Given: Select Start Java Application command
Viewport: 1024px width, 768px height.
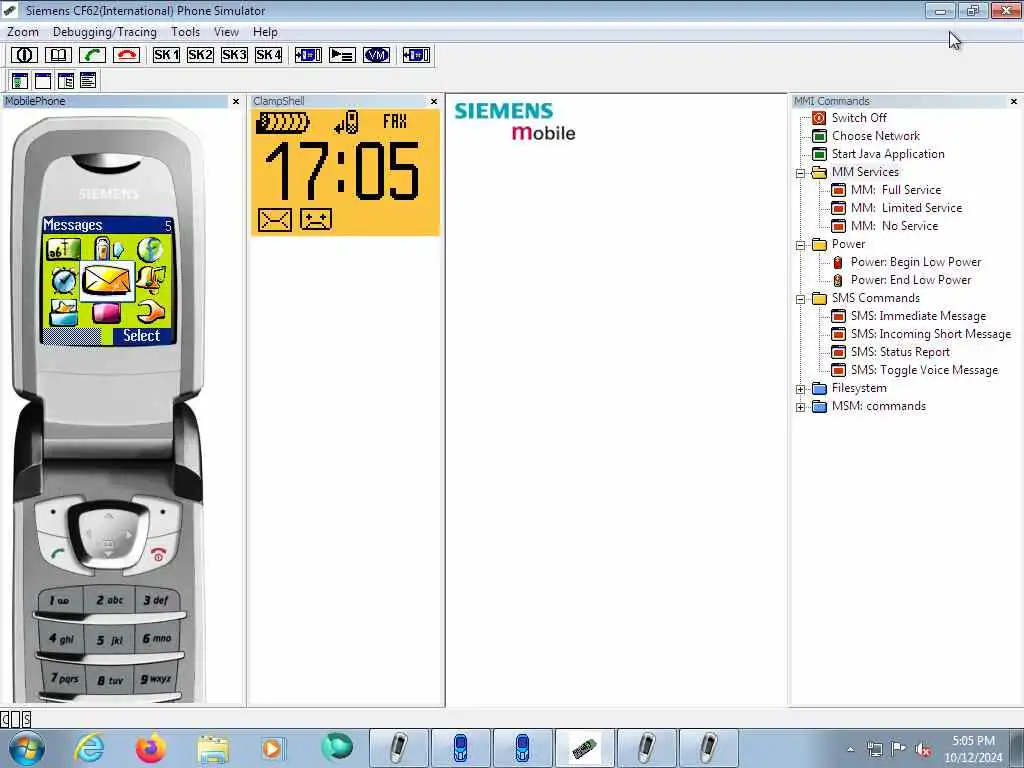Looking at the screenshot, I should 888,154.
